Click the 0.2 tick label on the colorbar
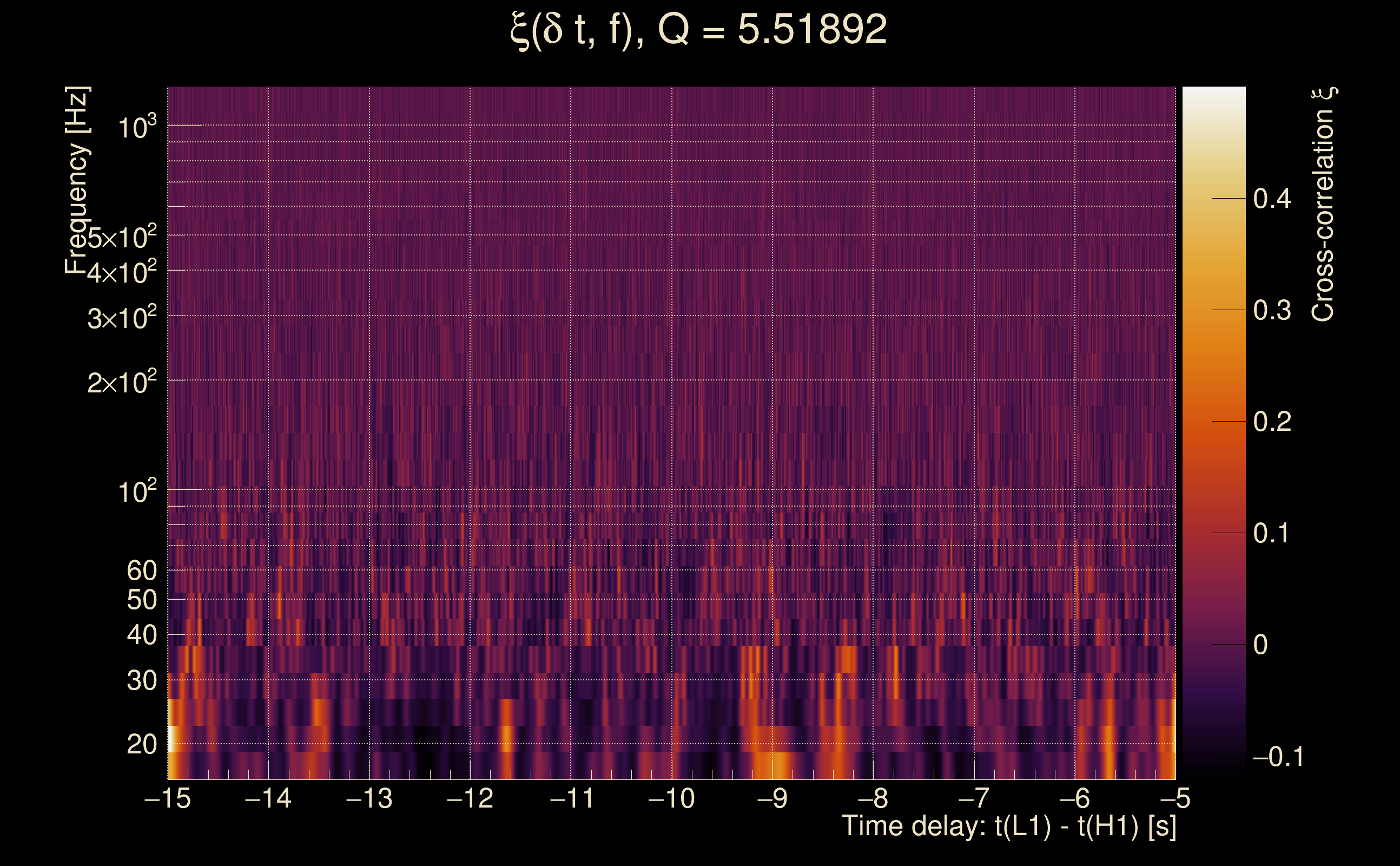 [1272, 422]
